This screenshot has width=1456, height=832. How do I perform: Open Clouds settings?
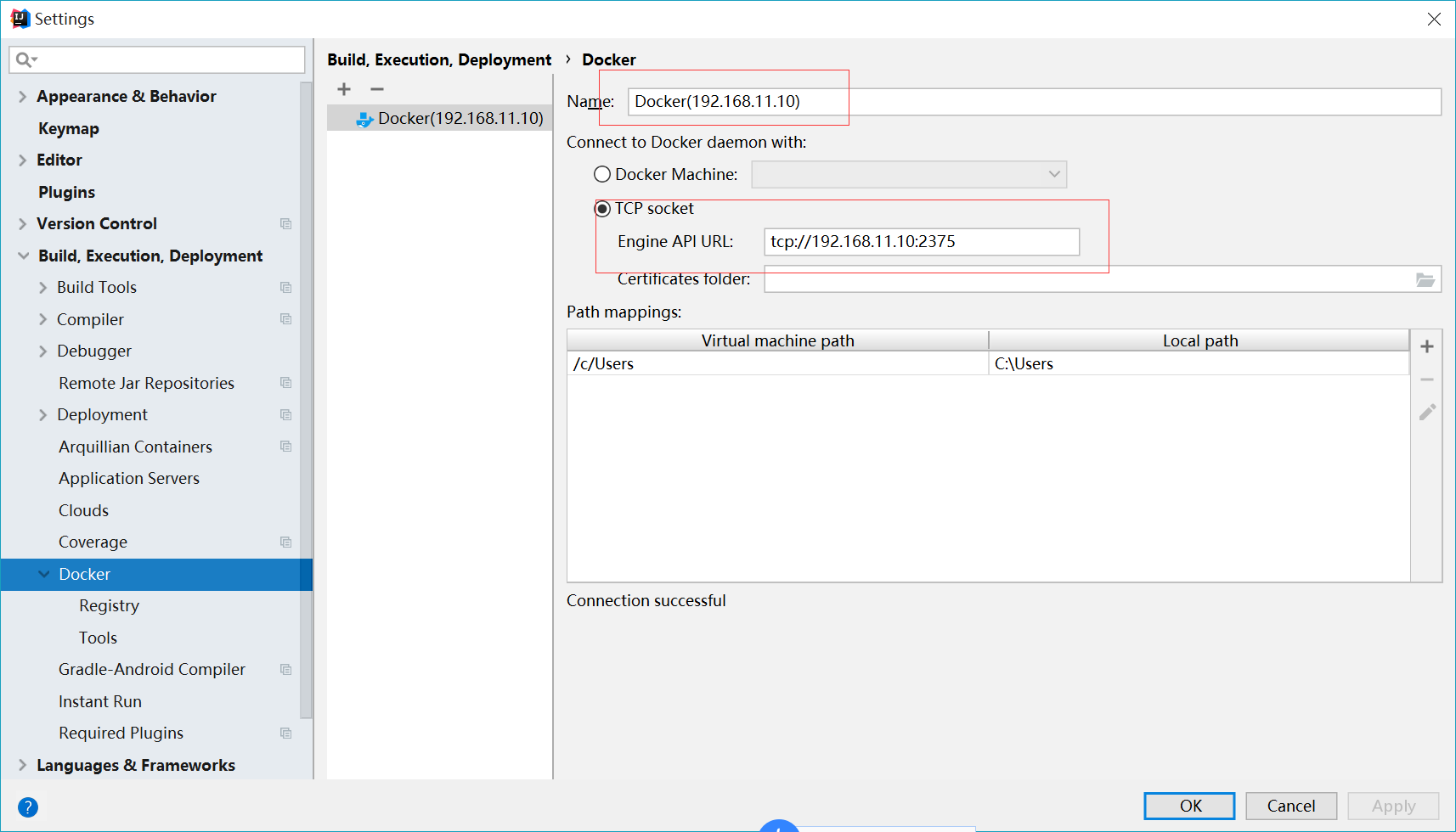pyautogui.click(x=83, y=510)
